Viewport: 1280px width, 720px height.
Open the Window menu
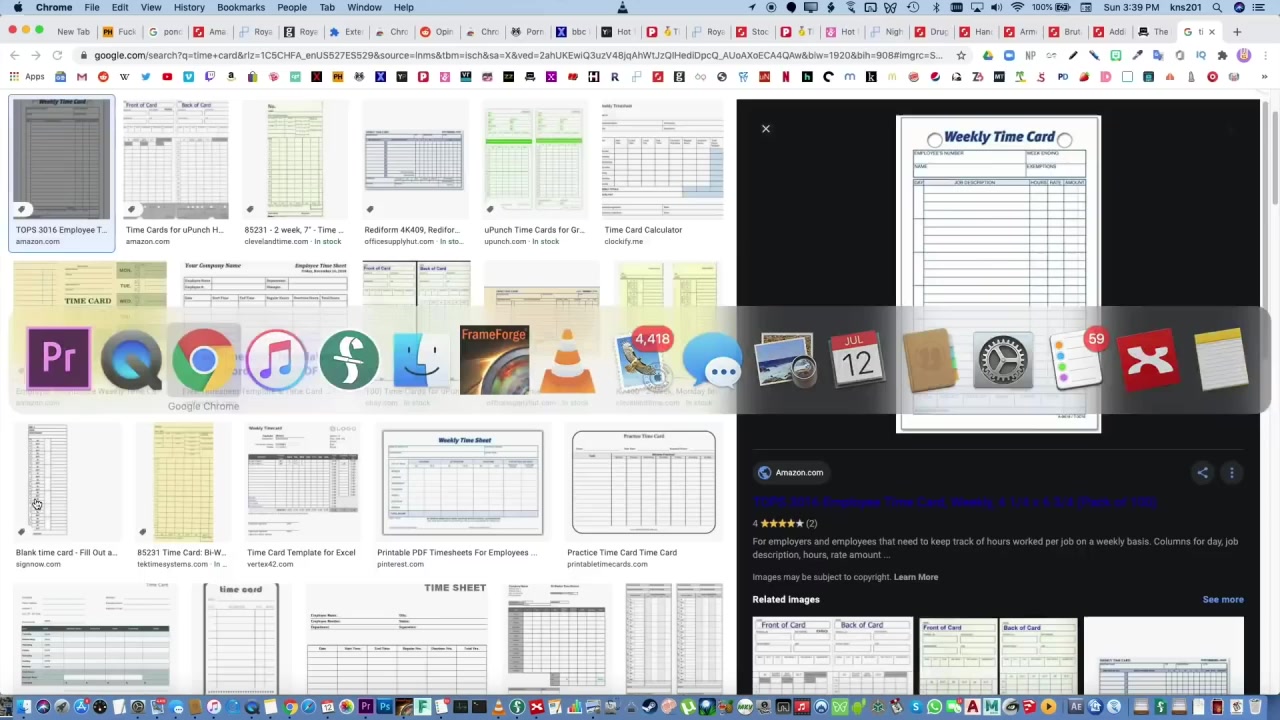pyautogui.click(x=364, y=7)
